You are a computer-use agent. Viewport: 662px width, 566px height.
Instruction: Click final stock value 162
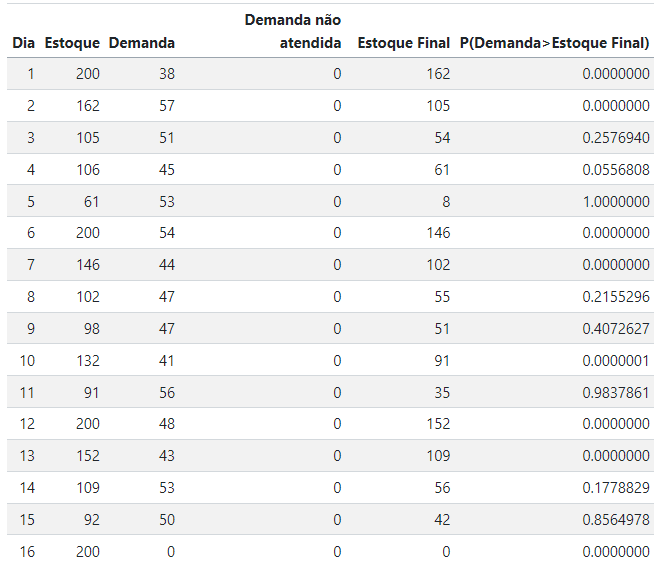[x=438, y=74]
